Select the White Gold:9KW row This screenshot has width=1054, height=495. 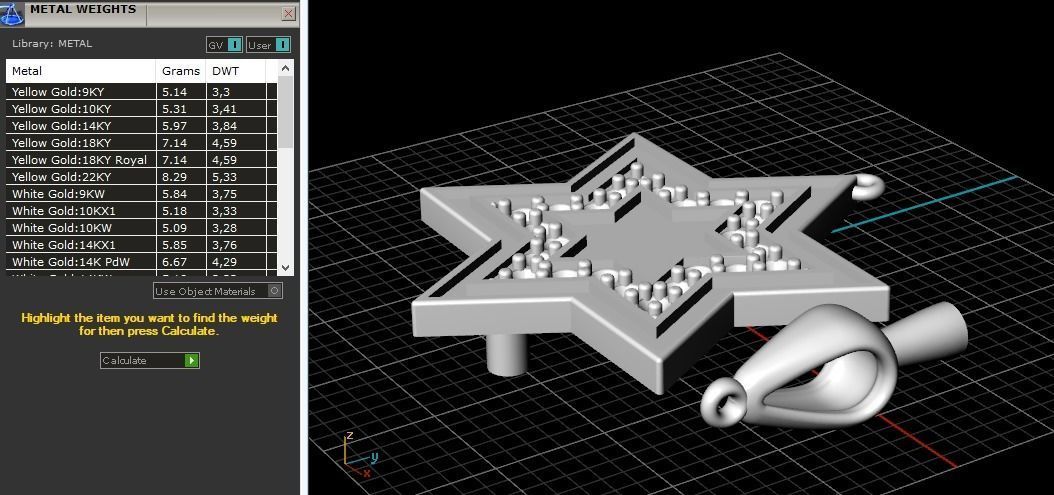(x=141, y=194)
